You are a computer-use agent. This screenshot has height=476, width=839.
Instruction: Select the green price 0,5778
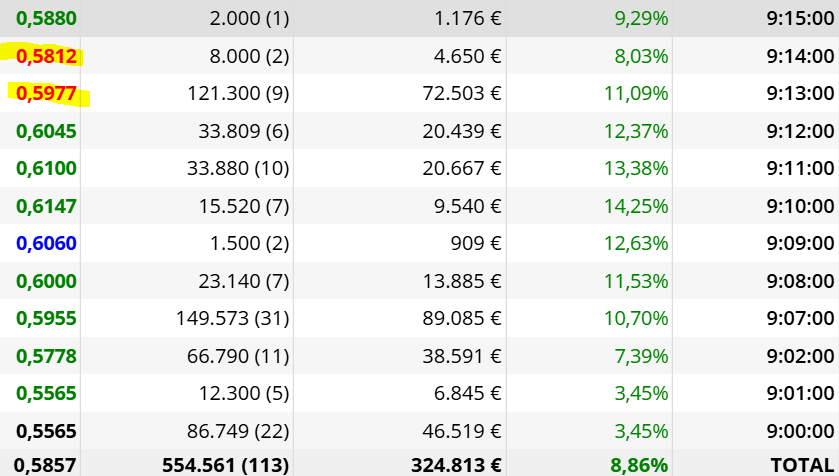coord(46,356)
